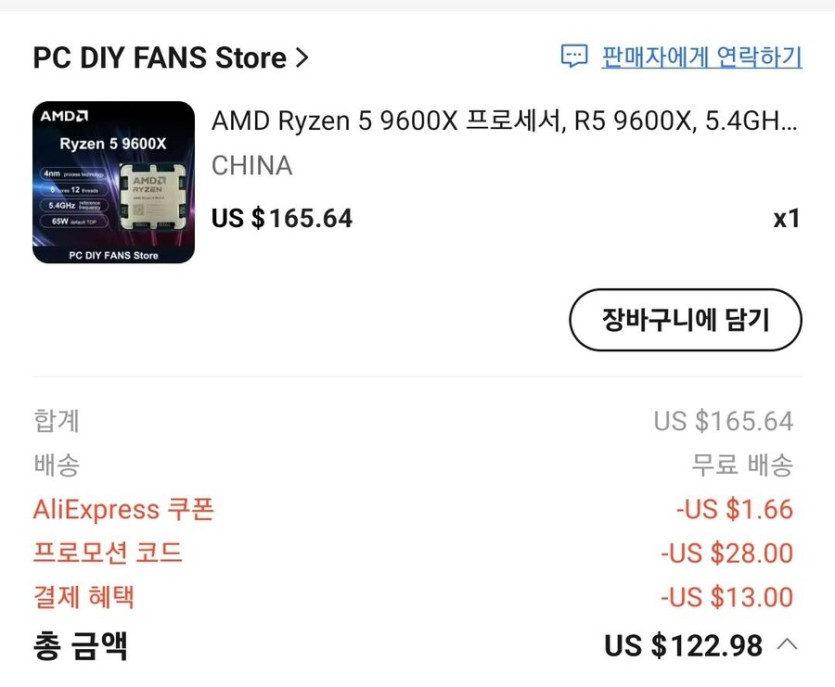Click the chevron beside the store name
Screen dimensions: 835x687
(302, 58)
